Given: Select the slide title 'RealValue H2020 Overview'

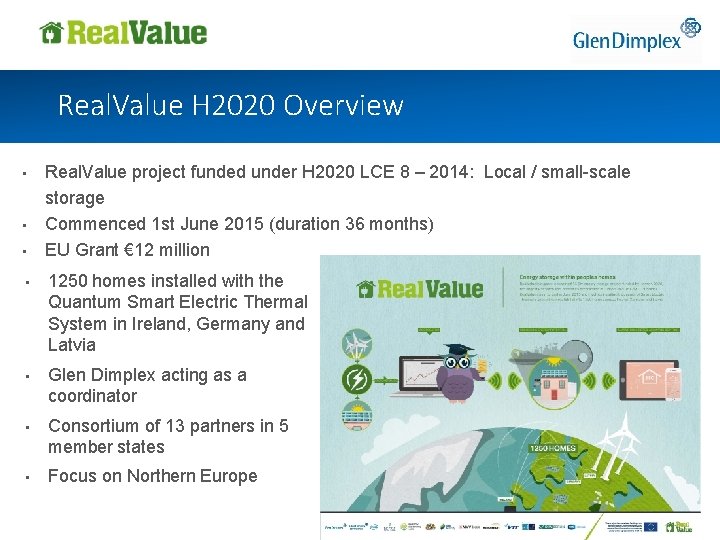Looking at the screenshot, I should 231,105.
